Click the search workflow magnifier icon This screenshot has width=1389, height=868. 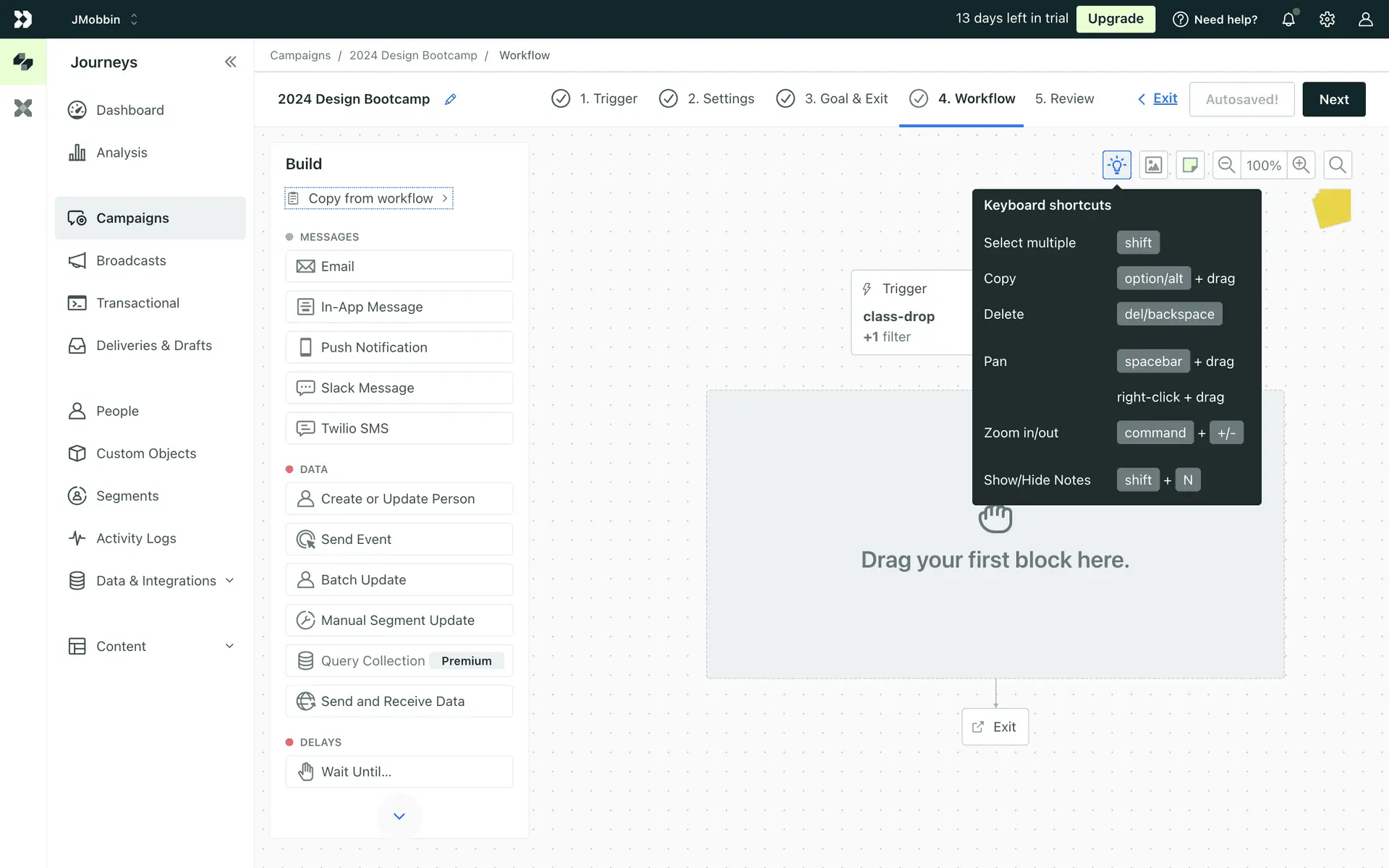point(1338,165)
